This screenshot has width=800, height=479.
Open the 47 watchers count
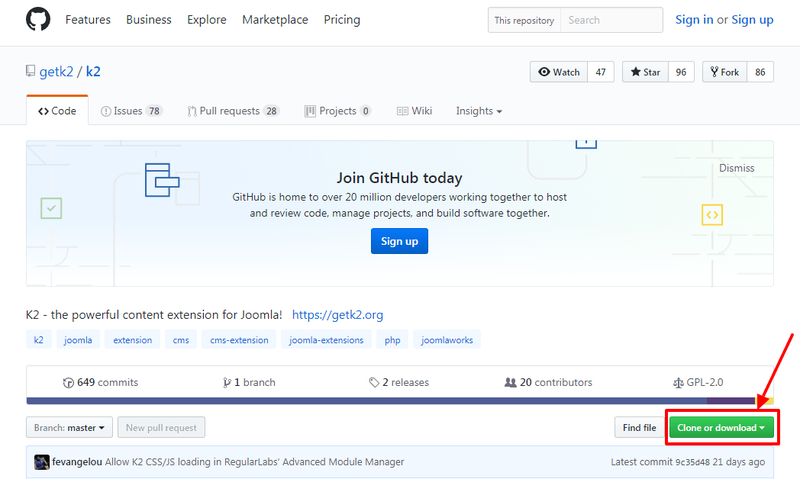[x=601, y=72]
